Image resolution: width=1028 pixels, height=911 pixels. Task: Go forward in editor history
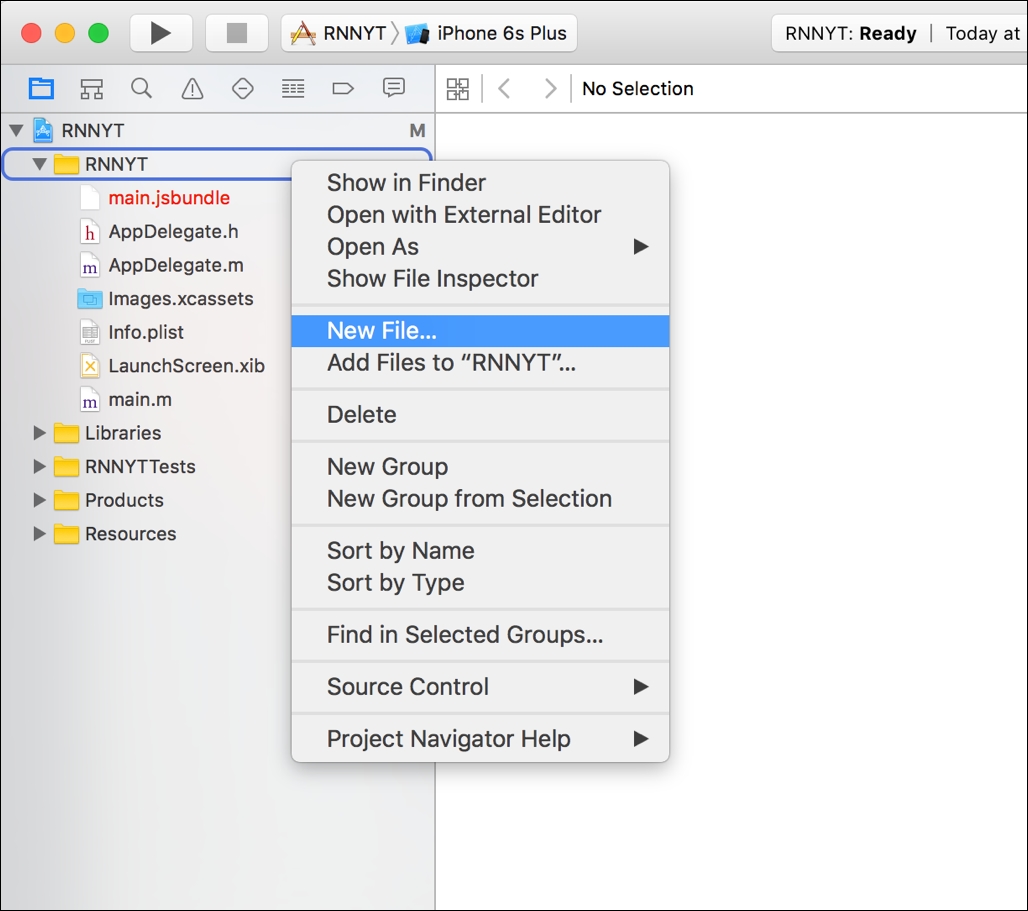(x=551, y=88)
